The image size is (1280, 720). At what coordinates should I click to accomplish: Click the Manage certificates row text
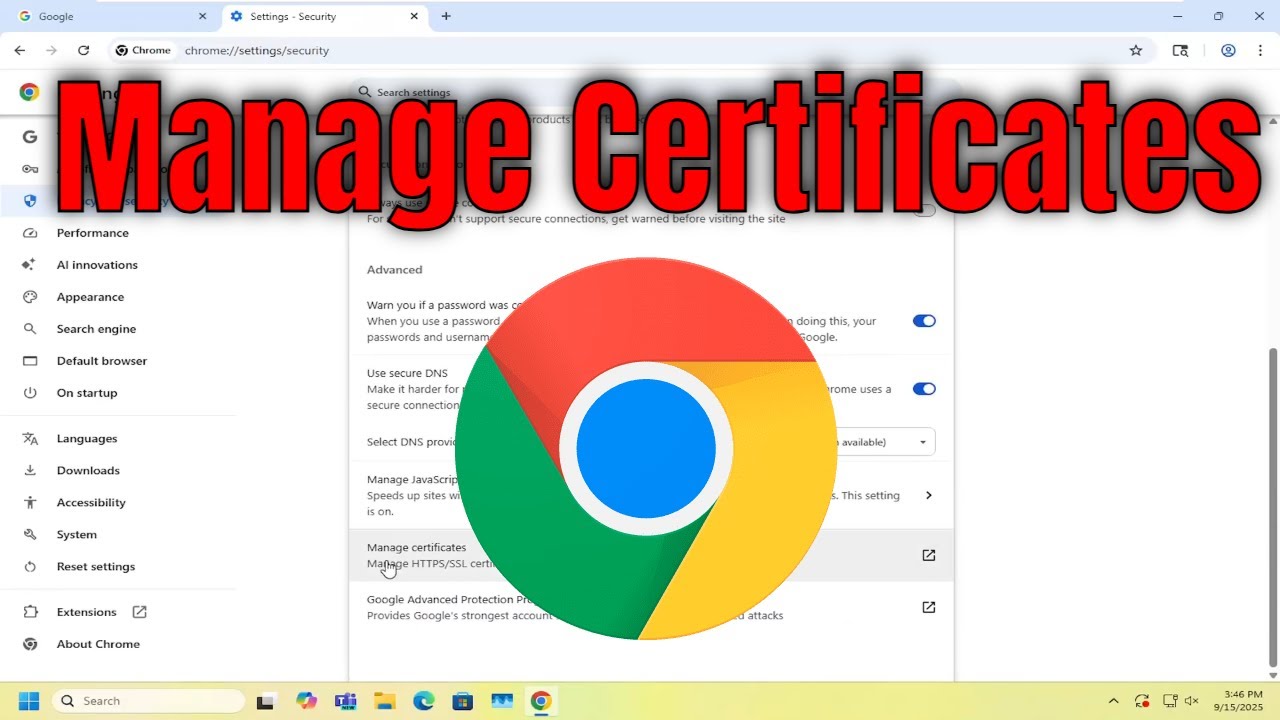coord(416,548)
